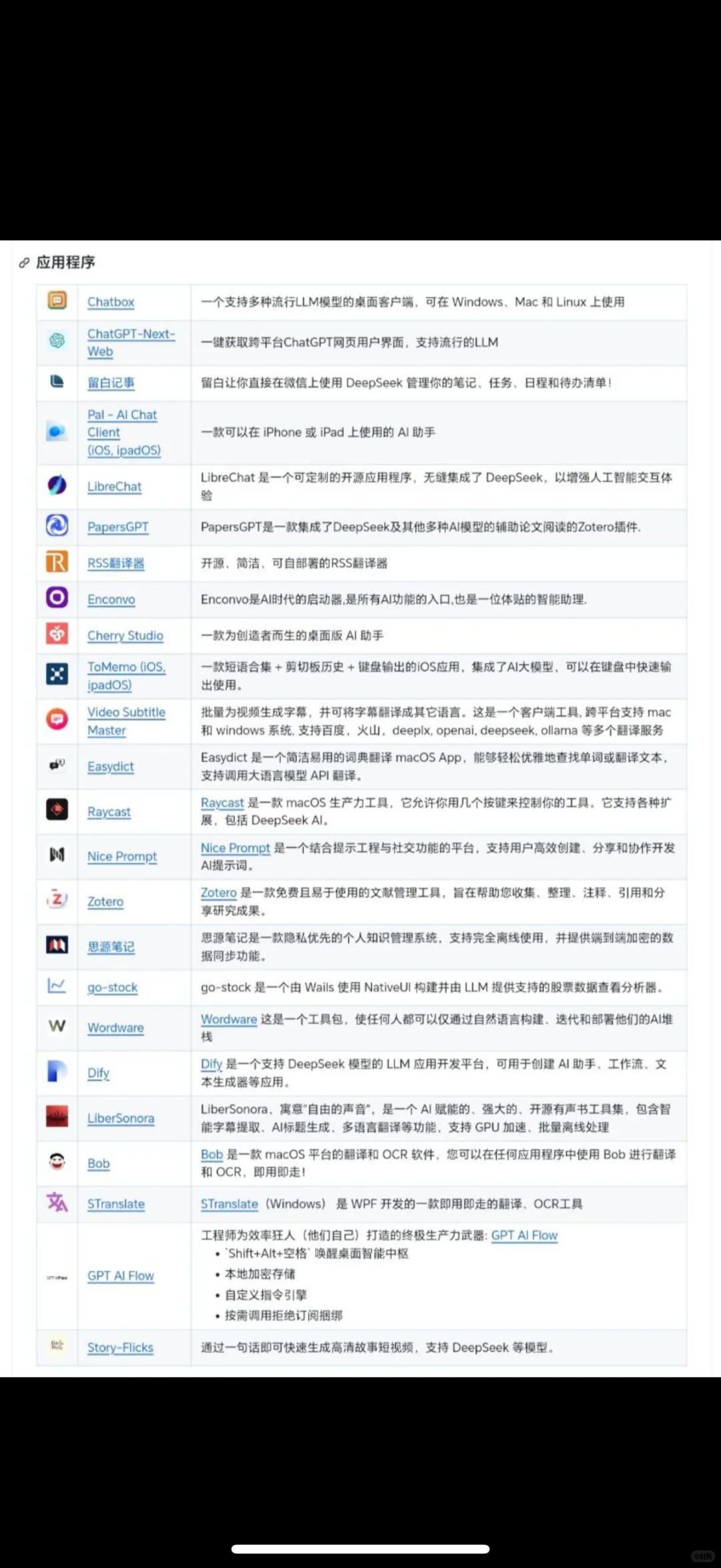Click the PapersGPT logo icon
Viewport: 721px width, 1568px height.
coord(57,525)
